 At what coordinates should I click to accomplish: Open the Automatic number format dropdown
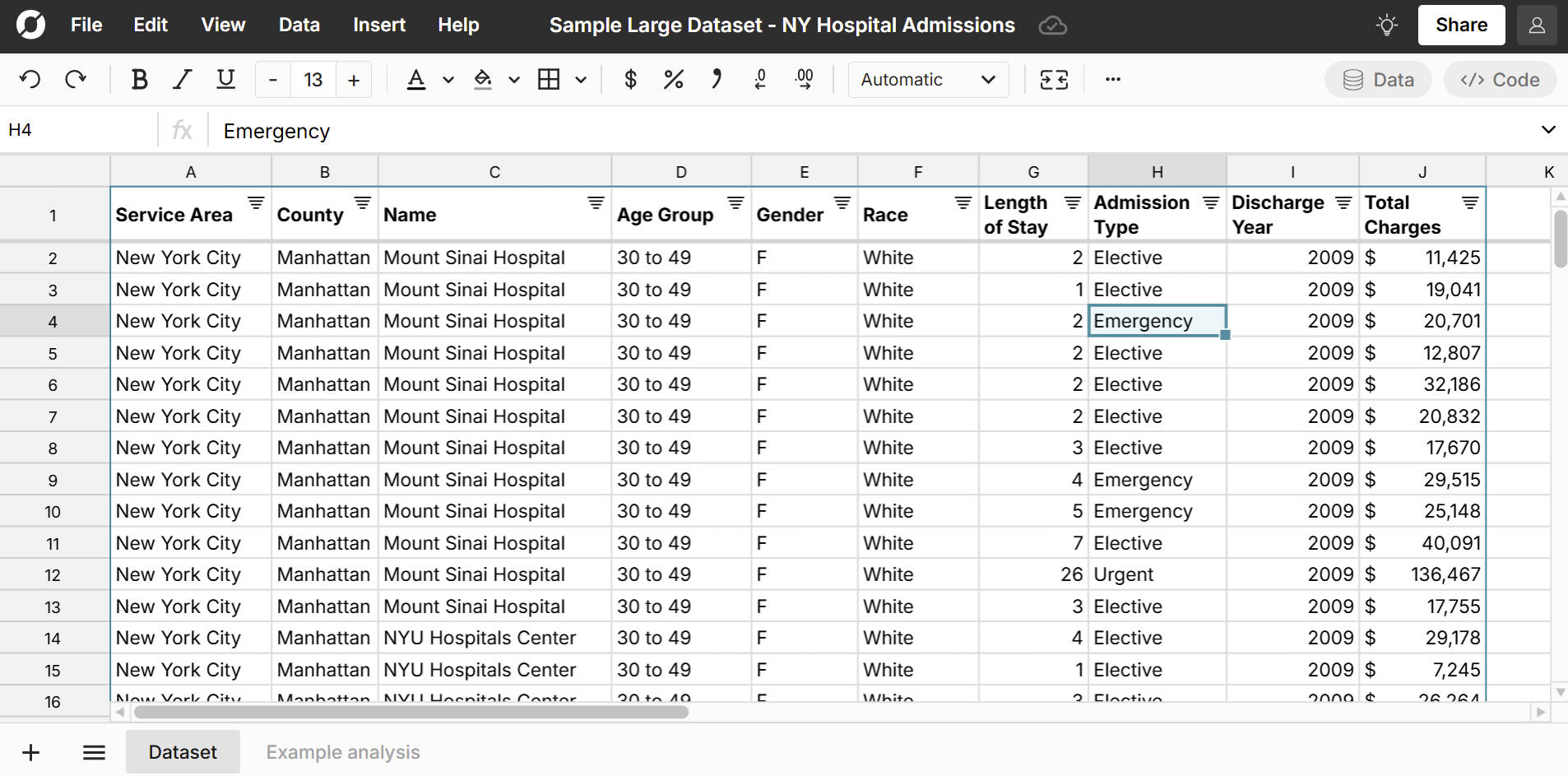click(x=928, y=79)
